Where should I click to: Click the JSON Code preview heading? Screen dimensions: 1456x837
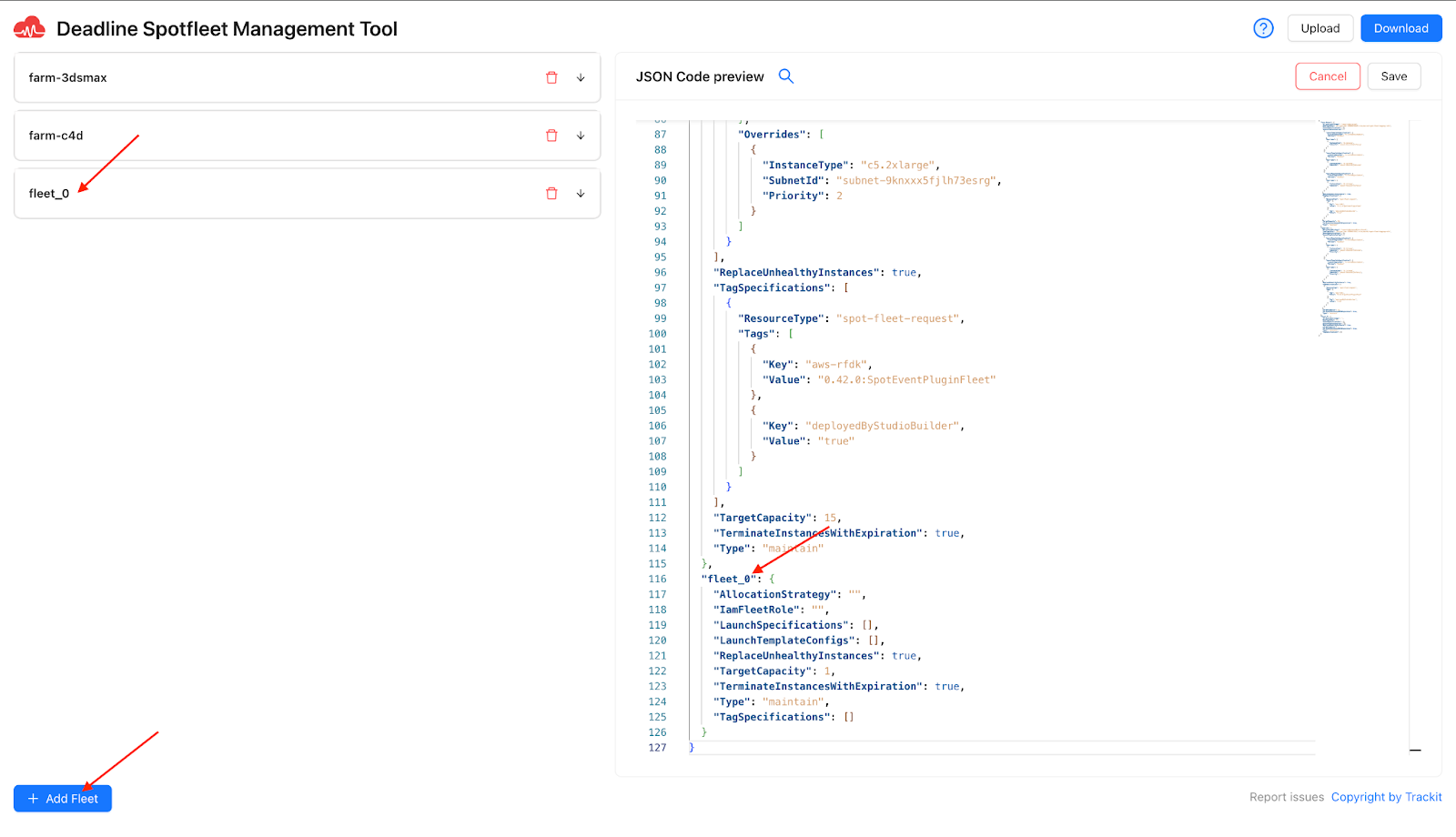click(x=700, y=76)
